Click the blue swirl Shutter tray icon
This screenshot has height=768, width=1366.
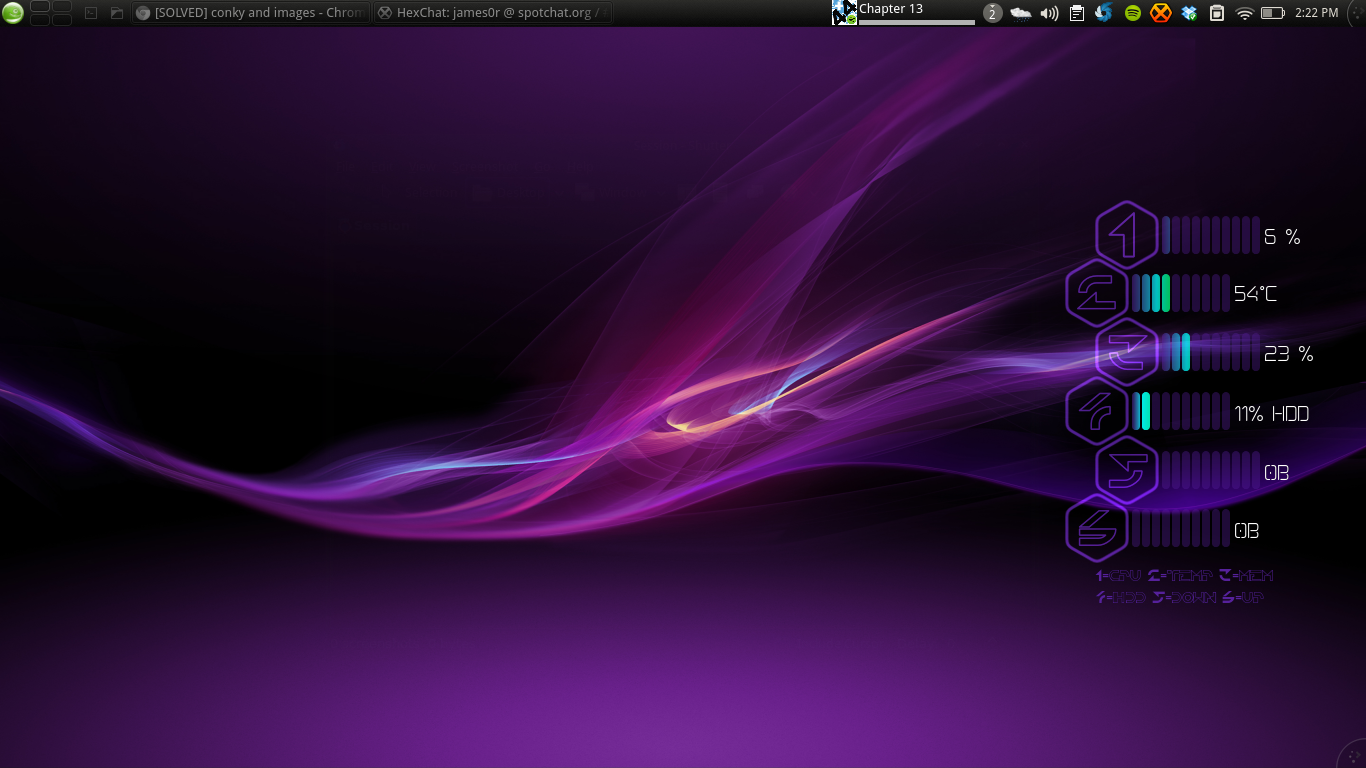coord(1104,13)
